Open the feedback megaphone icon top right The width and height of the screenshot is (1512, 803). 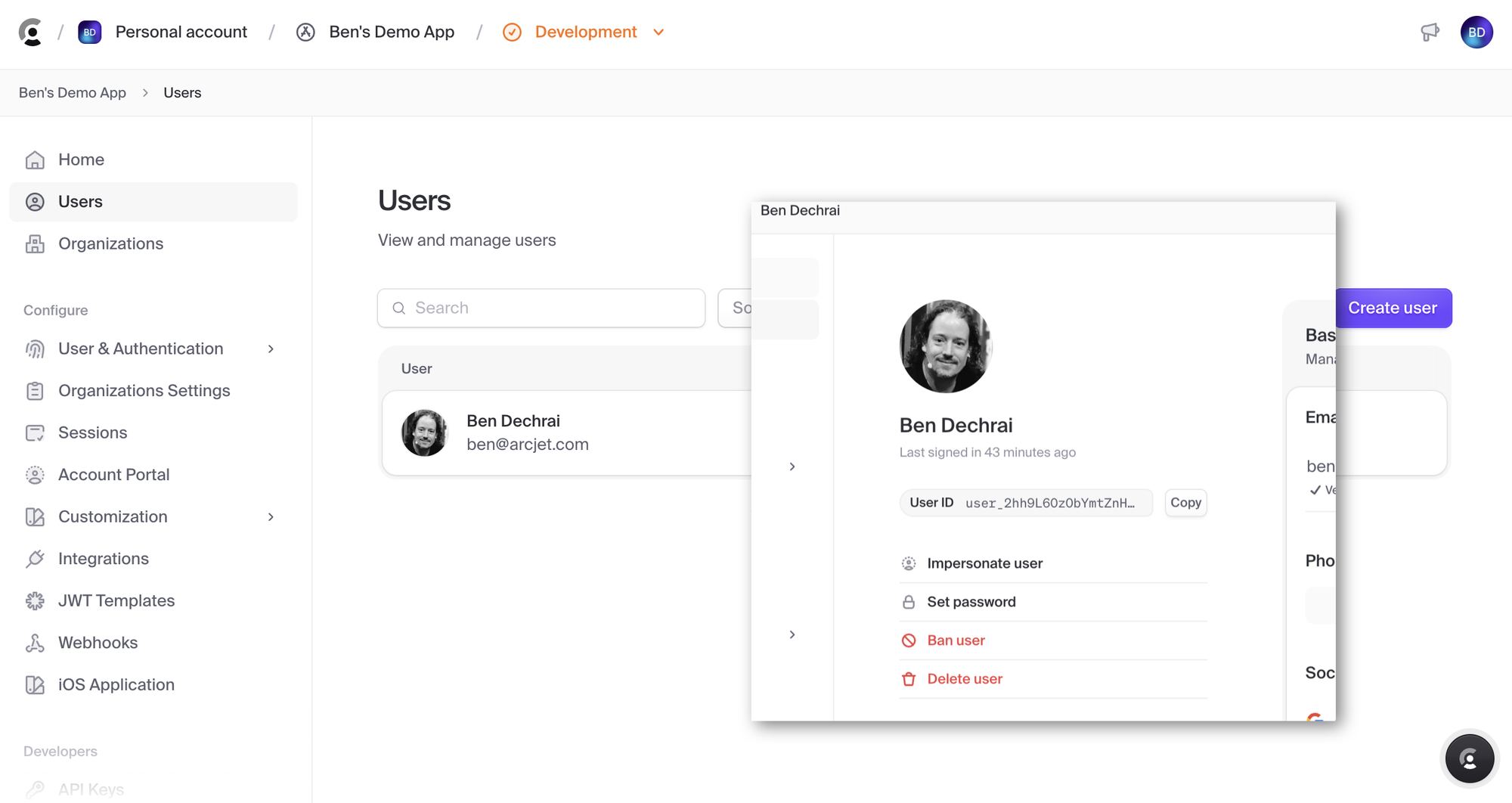click(x=1430, y=32)
